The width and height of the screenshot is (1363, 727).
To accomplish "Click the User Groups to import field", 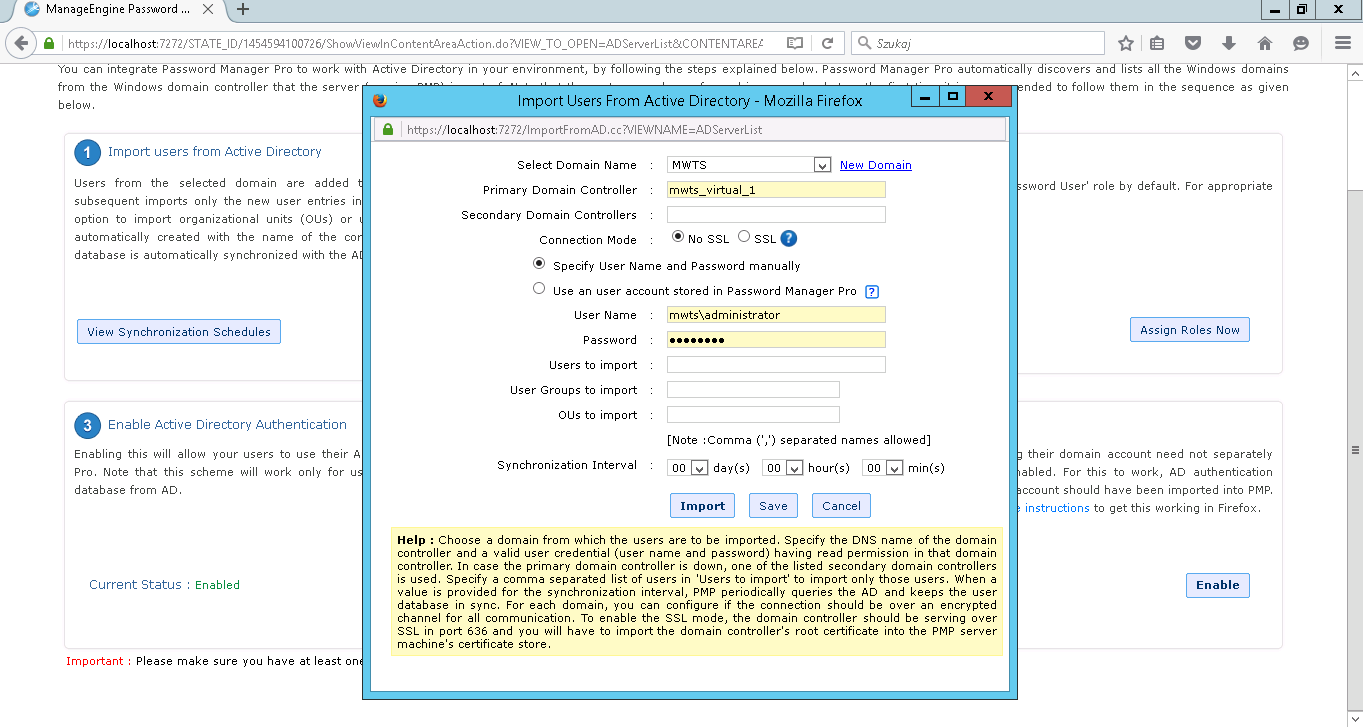I will [x=753, y=390].
